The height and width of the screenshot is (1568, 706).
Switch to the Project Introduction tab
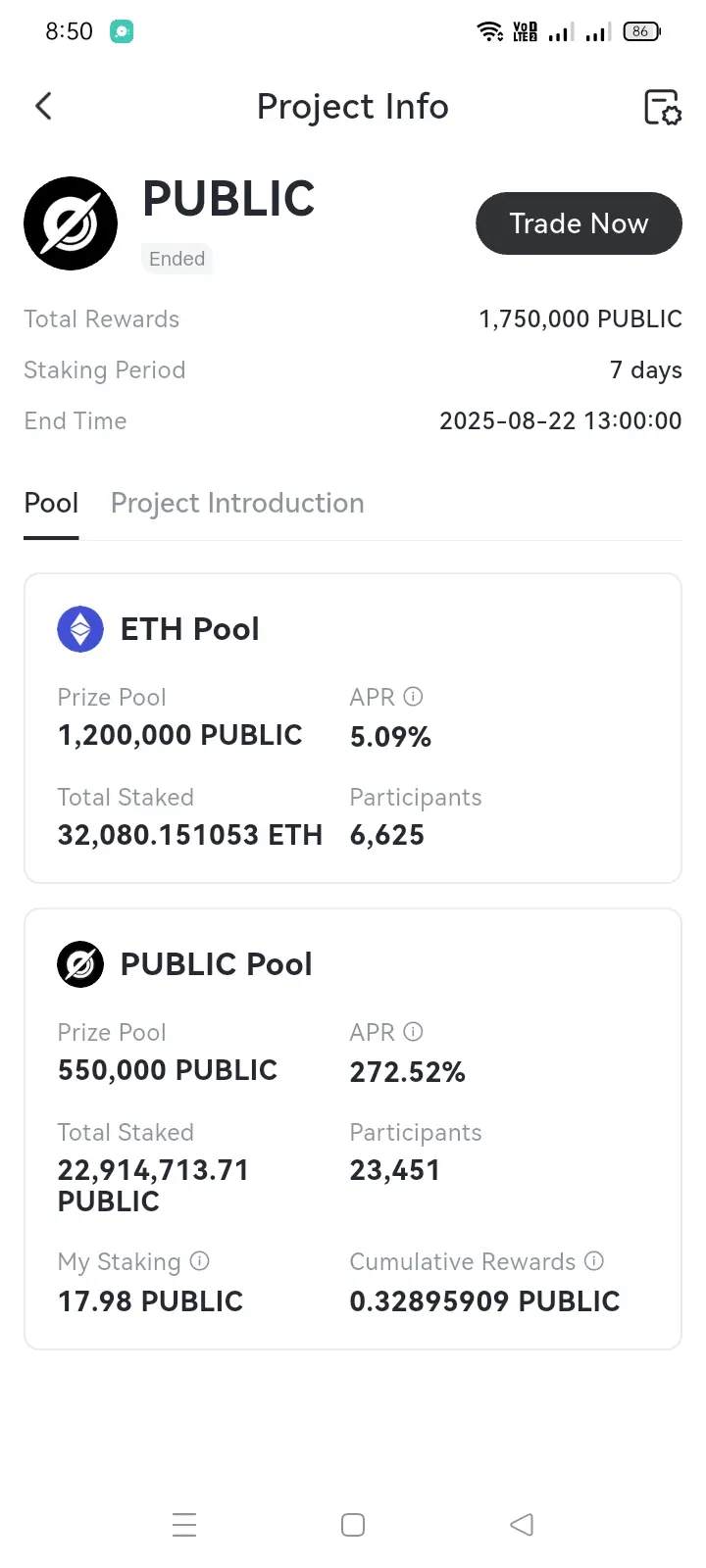(x=237, y=503)
